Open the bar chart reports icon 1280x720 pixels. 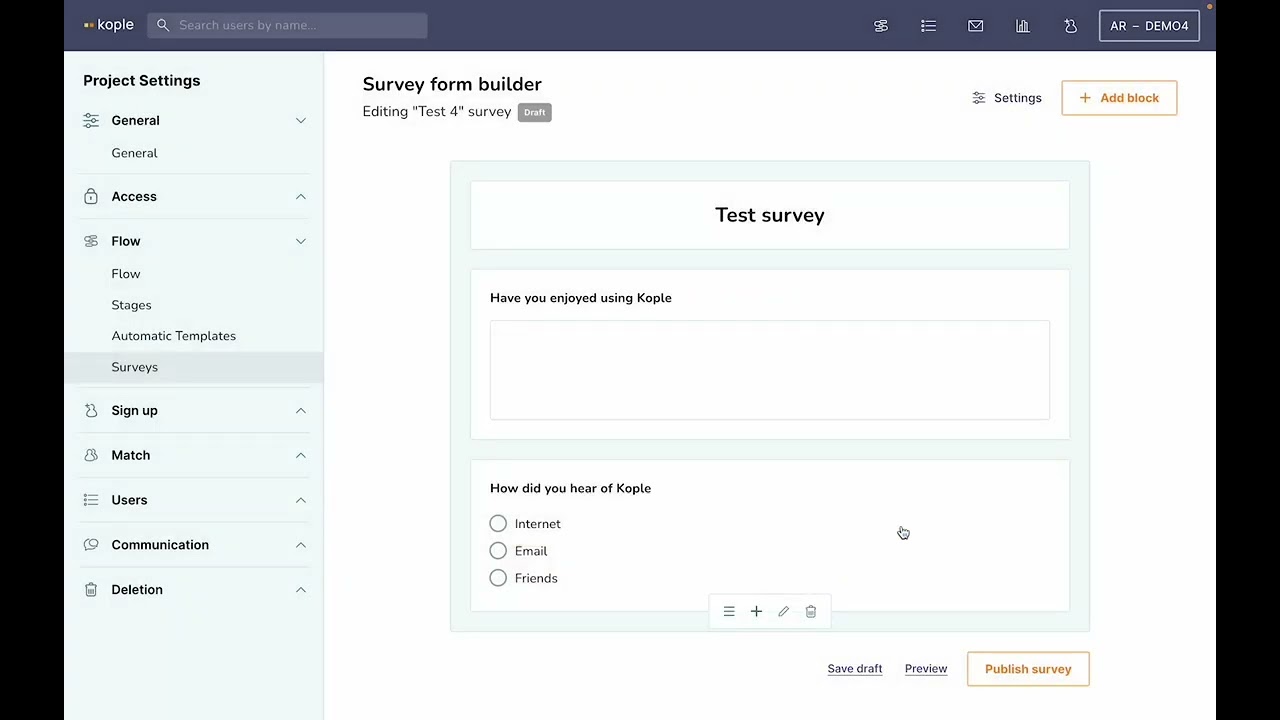(1022, 26)
